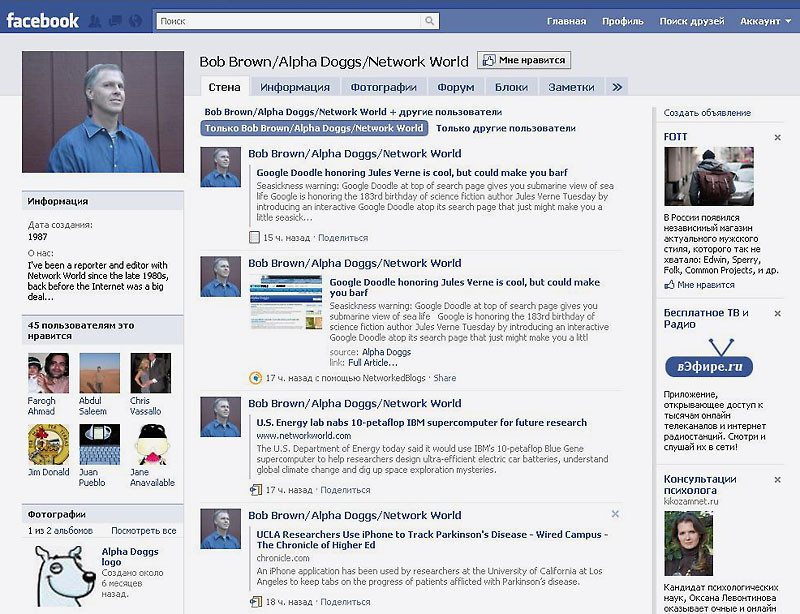Open the Аккаунт dropdown menu

765,20
